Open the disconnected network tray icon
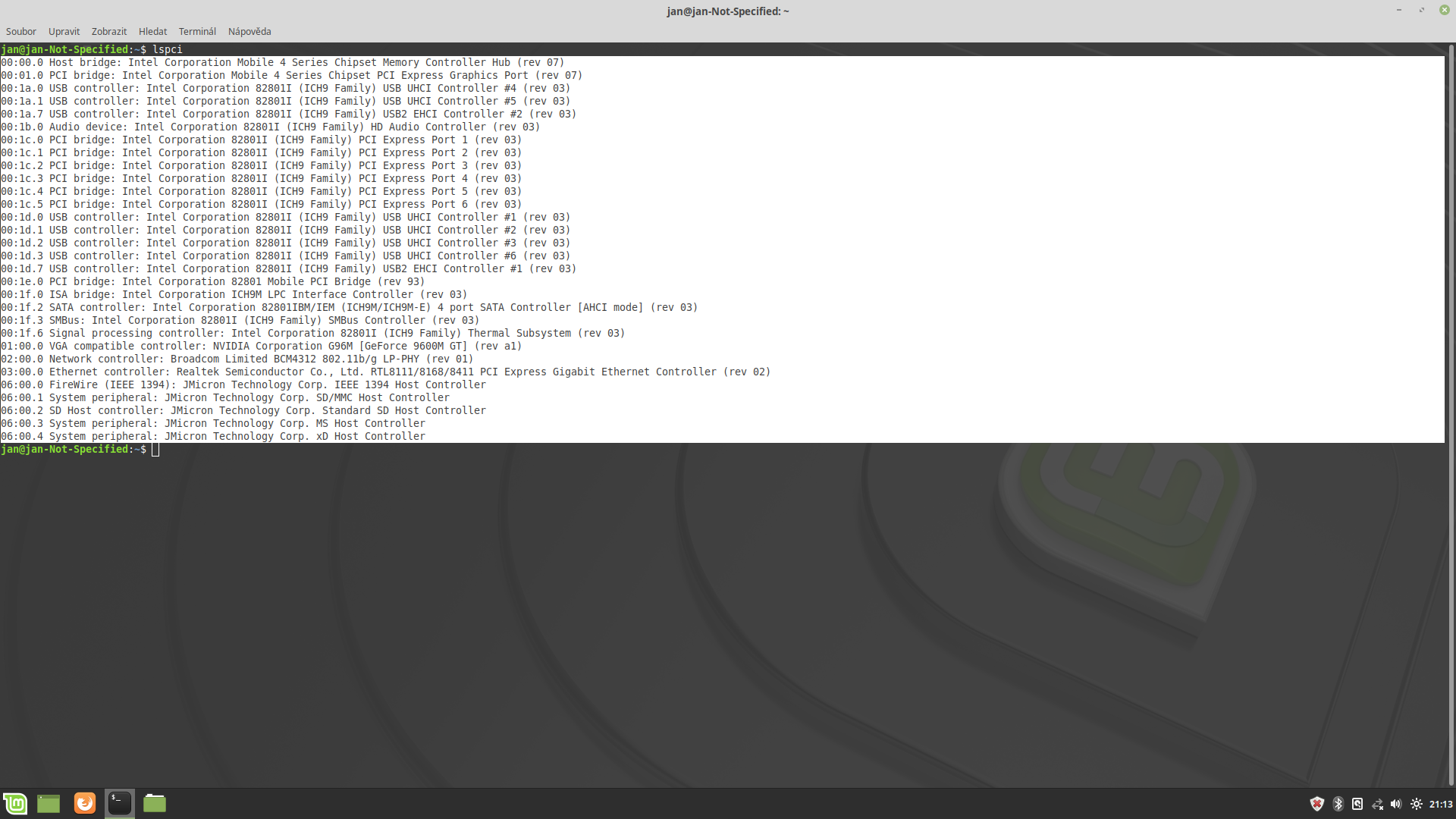This screenshot has width=1456, height=819. (1377, 804)
